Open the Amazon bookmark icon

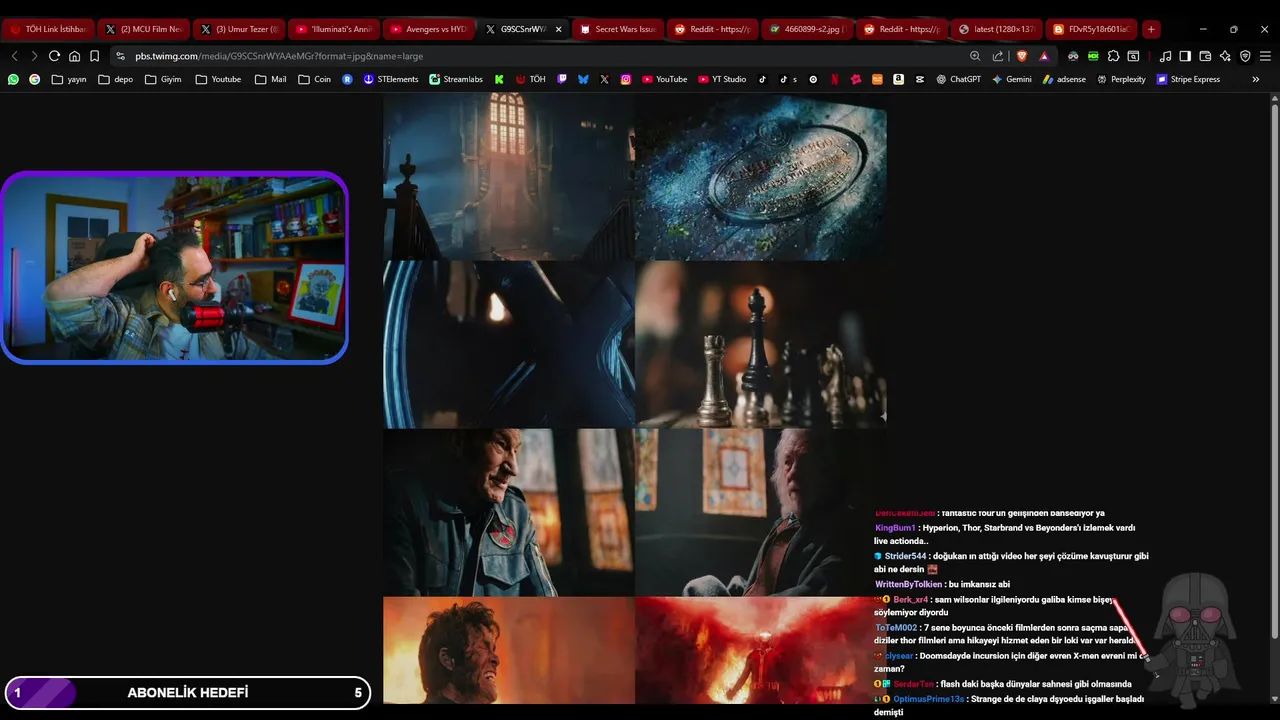tap(899, 79)
